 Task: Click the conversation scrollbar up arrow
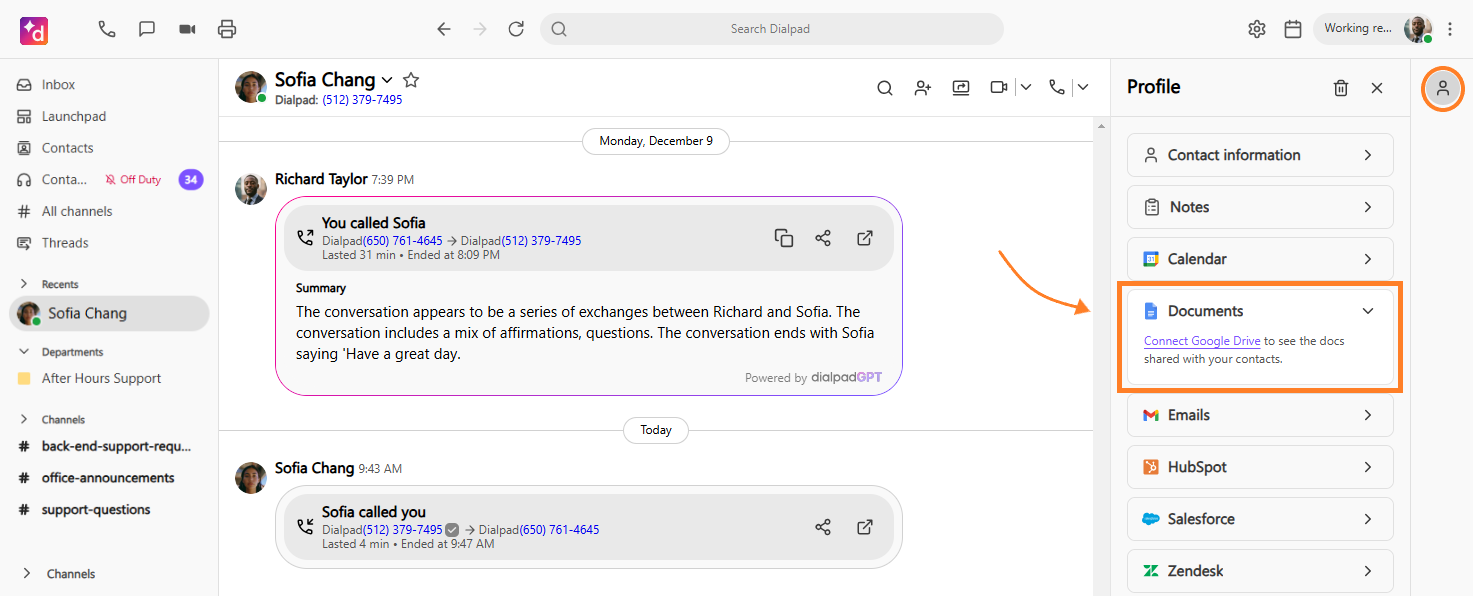pos(1102,126)
